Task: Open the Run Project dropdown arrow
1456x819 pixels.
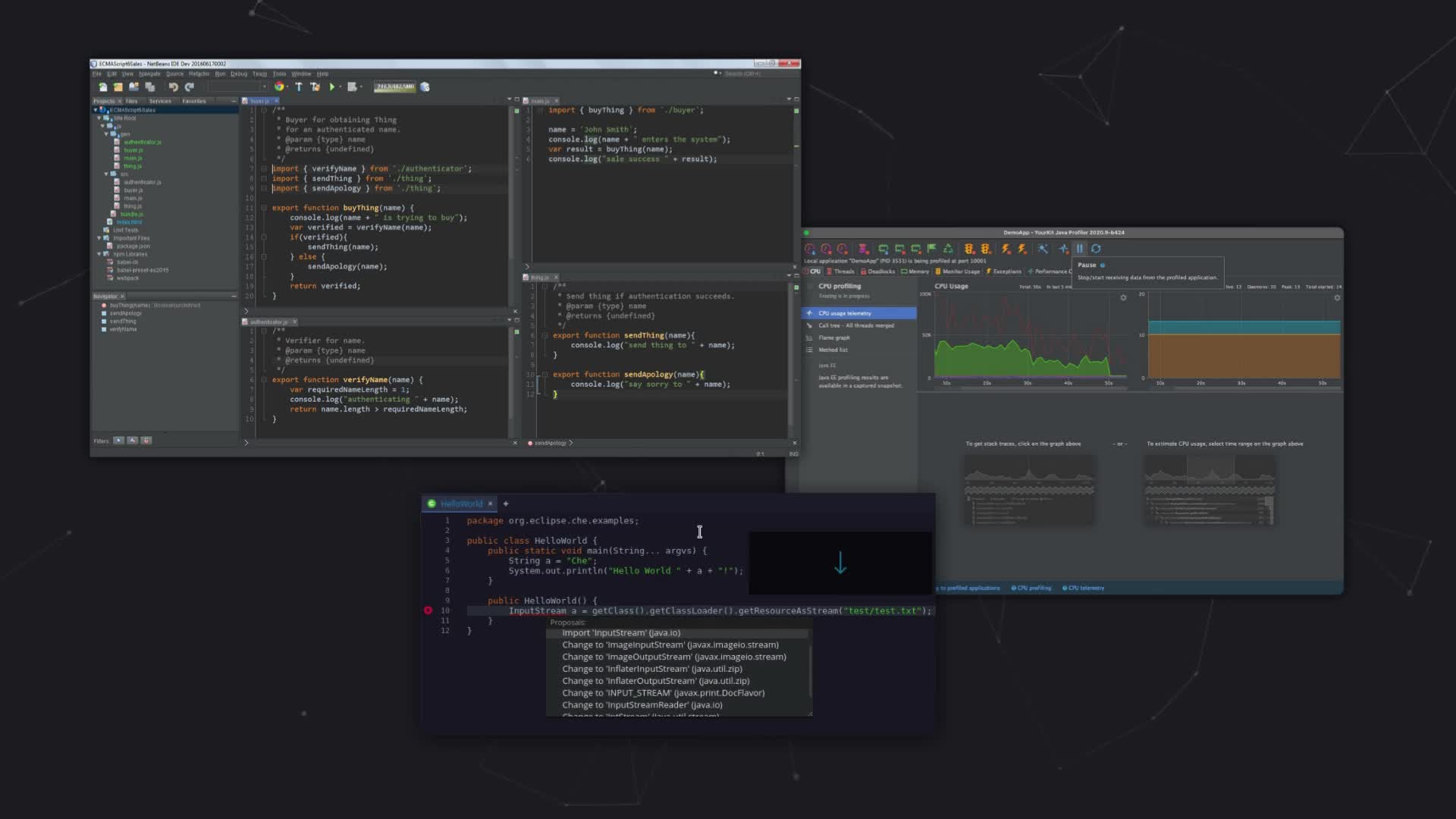Action: tap(340, 87)
